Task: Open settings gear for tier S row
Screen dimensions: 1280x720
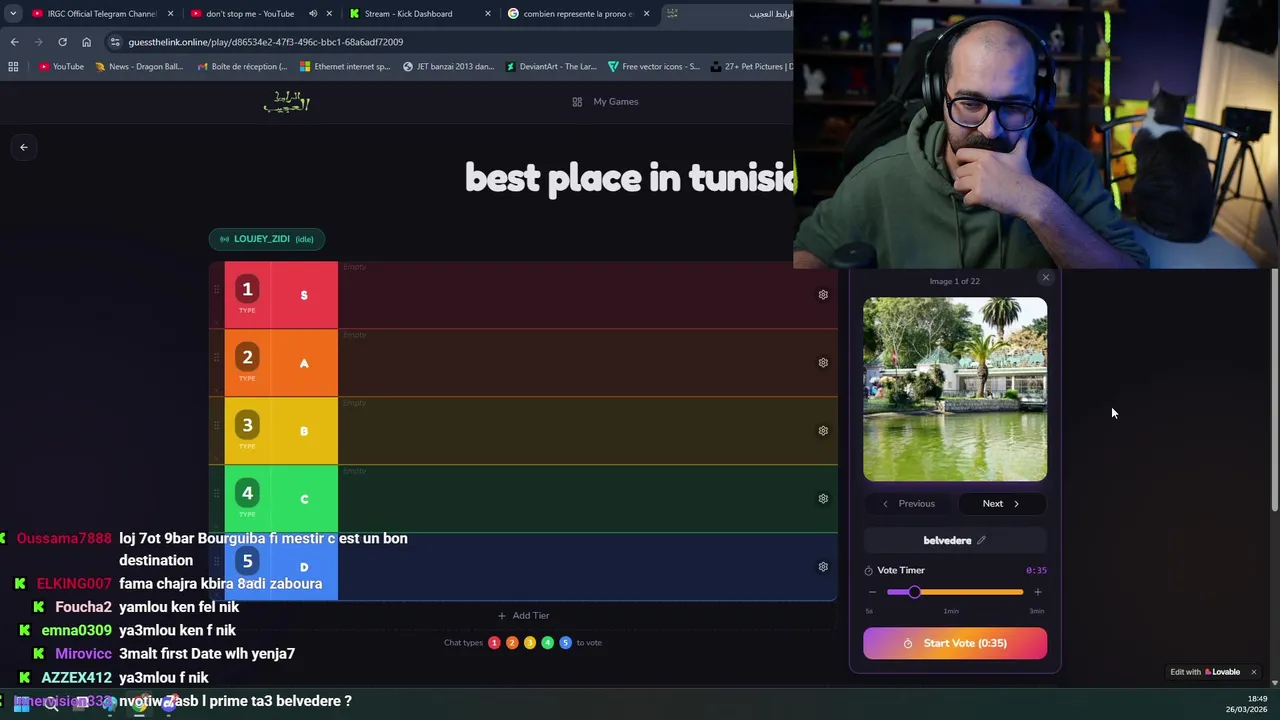Action: (823, 295)
